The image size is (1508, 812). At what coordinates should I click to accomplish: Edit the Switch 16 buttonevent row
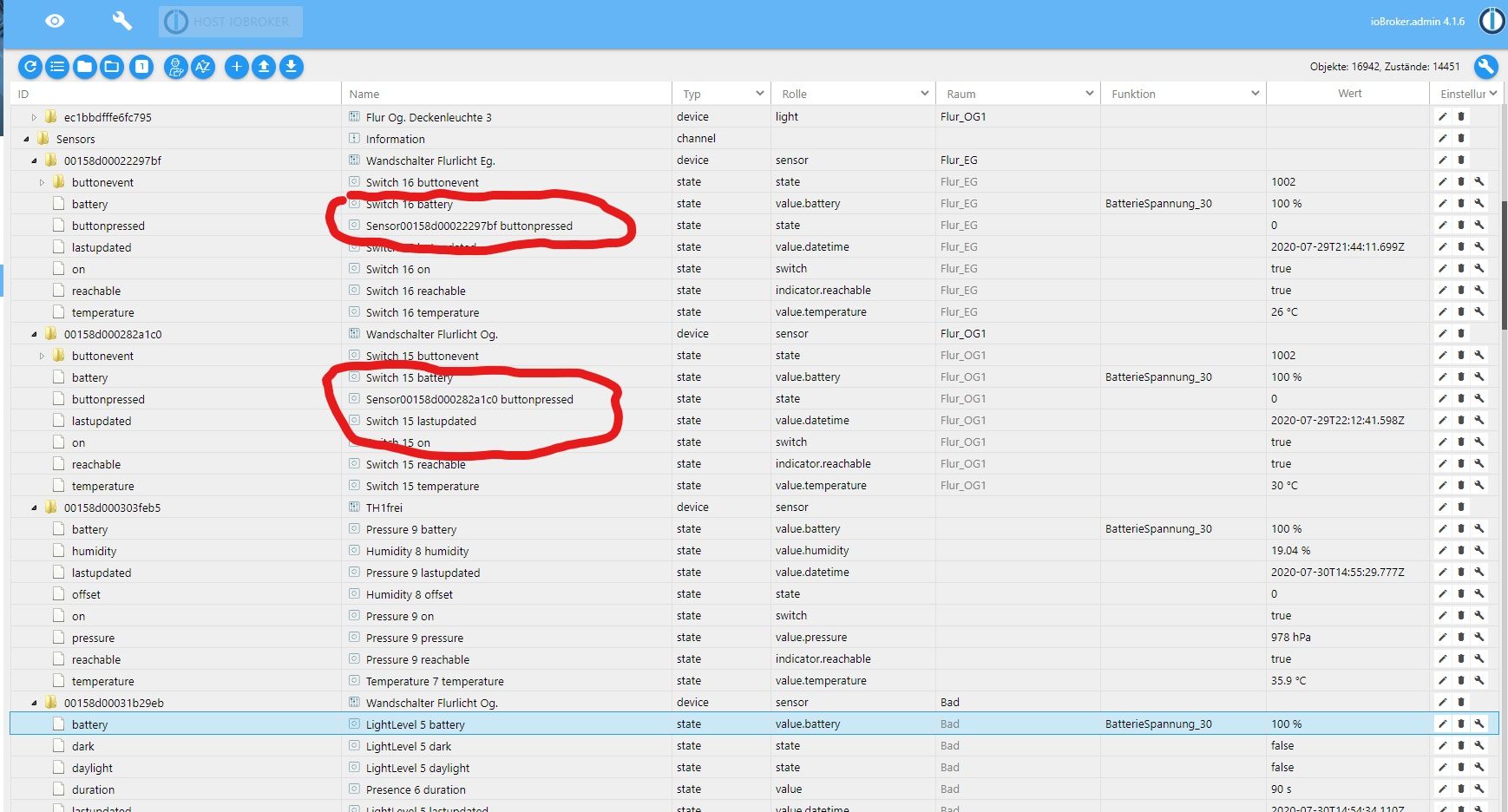pos(1442,181)
